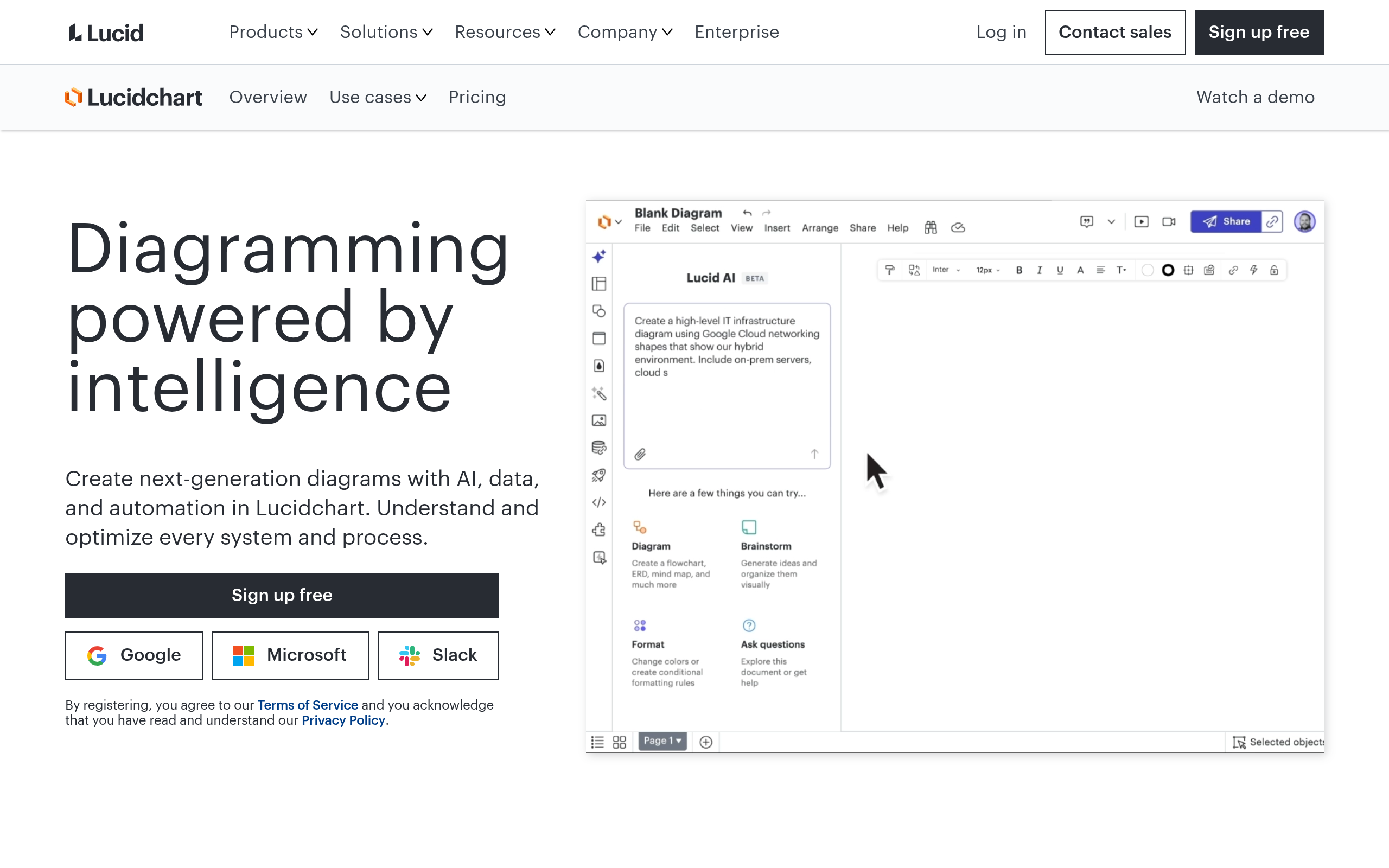The width and height of the screenshot is (1389, 868).
Task: Click the Lucid AI sparkle icon in sidebar
Action: pyautogui.click(x=598, y=257)
